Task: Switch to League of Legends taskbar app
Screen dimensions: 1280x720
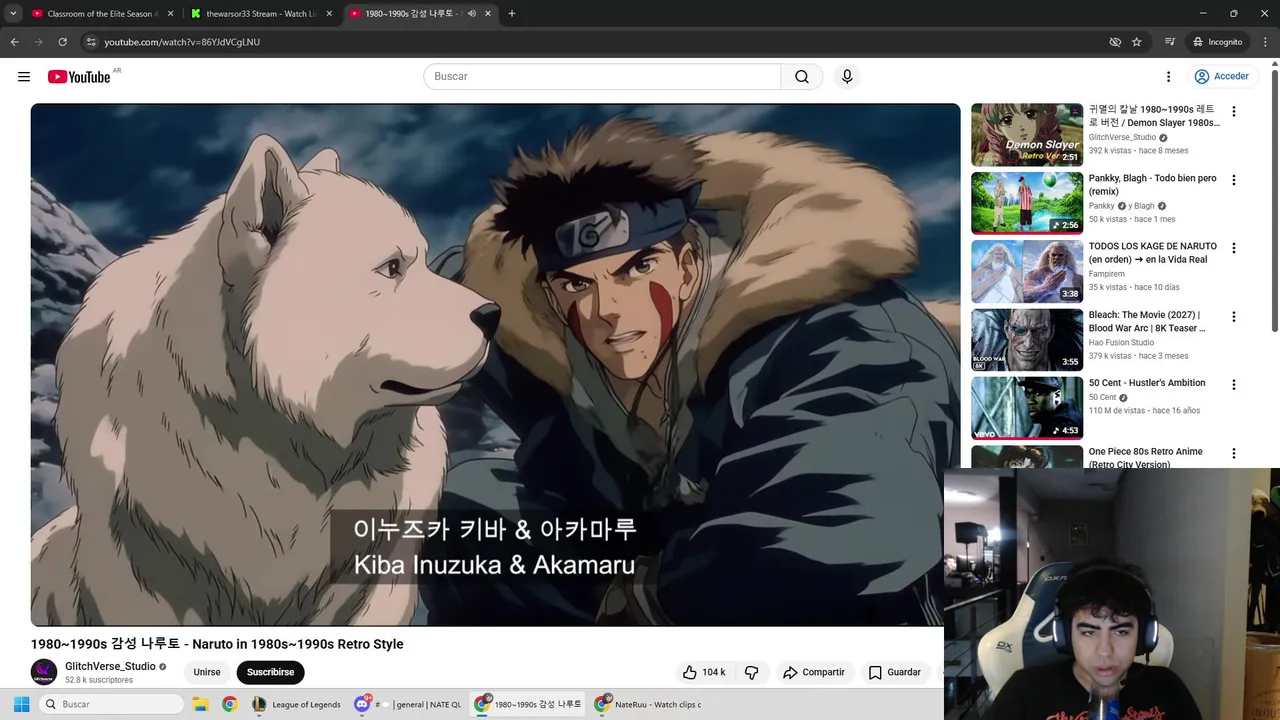Action: [x=297, y=704]
